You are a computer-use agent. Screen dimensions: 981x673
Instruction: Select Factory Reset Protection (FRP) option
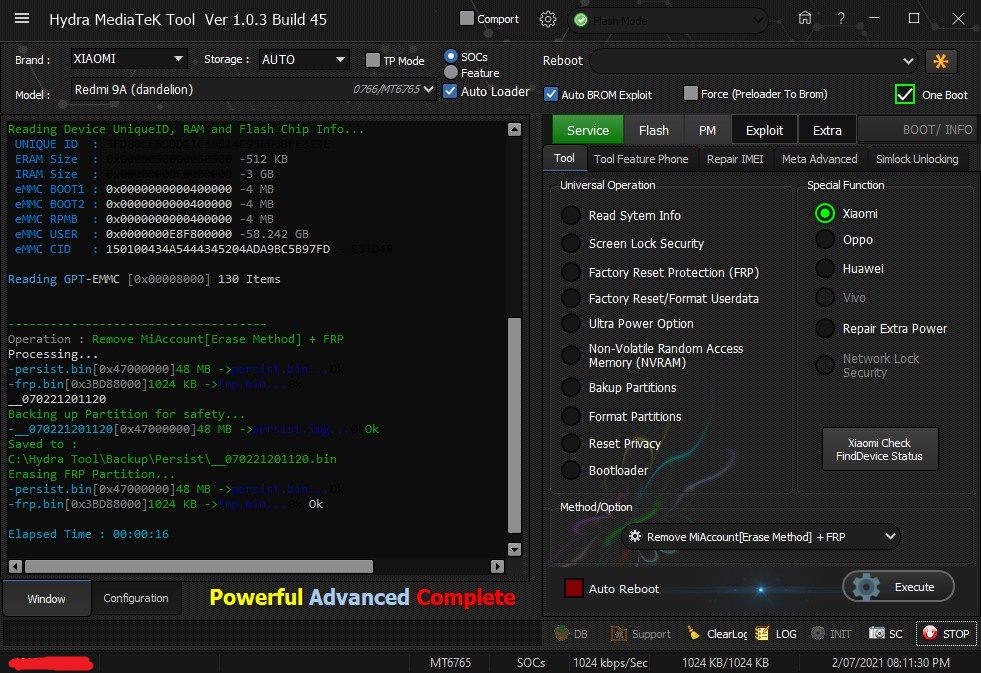point(570,272)
